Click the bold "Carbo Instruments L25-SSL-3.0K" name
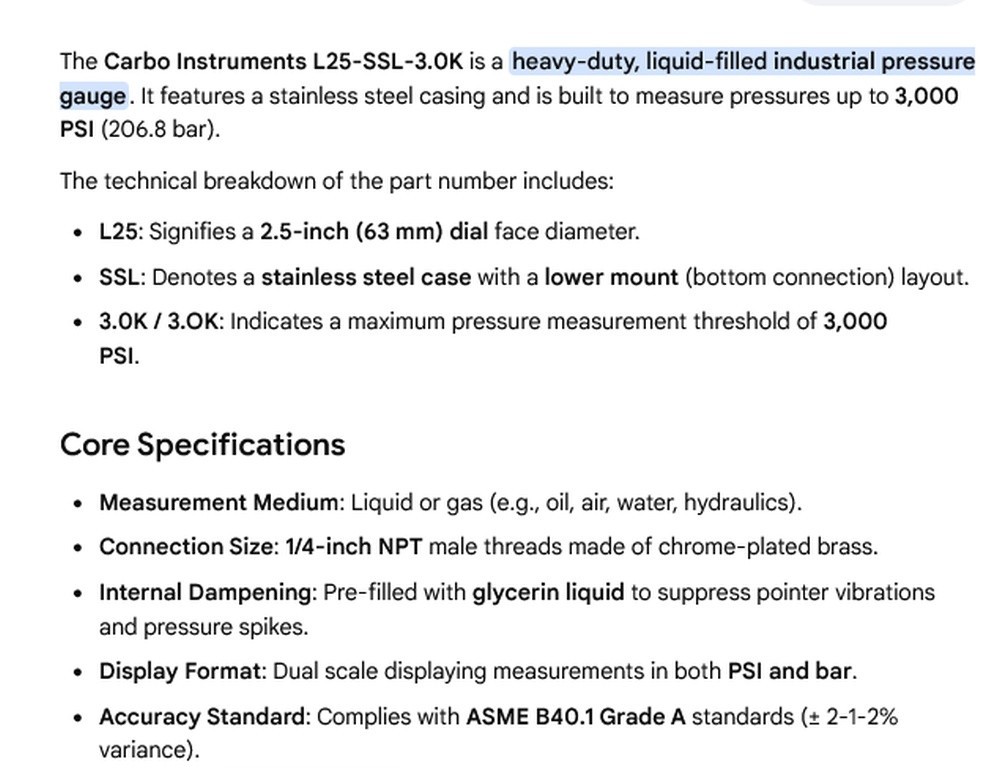1000x784 pixels. (x=283, y=61)
